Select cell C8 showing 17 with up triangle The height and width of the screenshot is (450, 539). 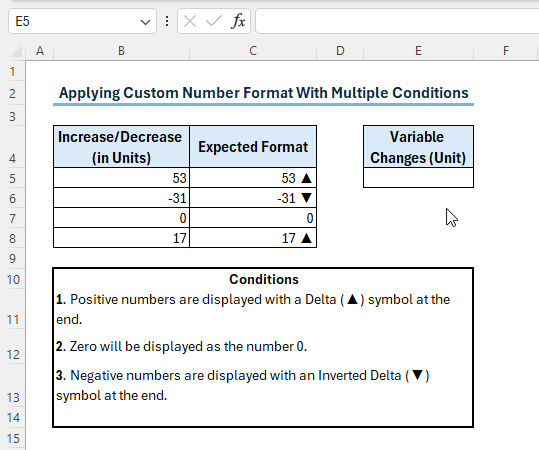point(253,238)
